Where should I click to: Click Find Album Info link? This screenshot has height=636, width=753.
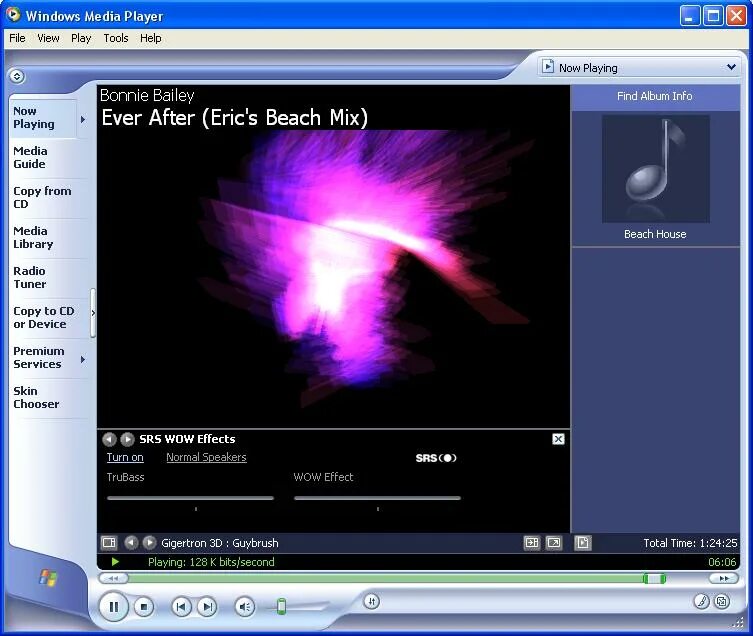[x=655, y=96]
